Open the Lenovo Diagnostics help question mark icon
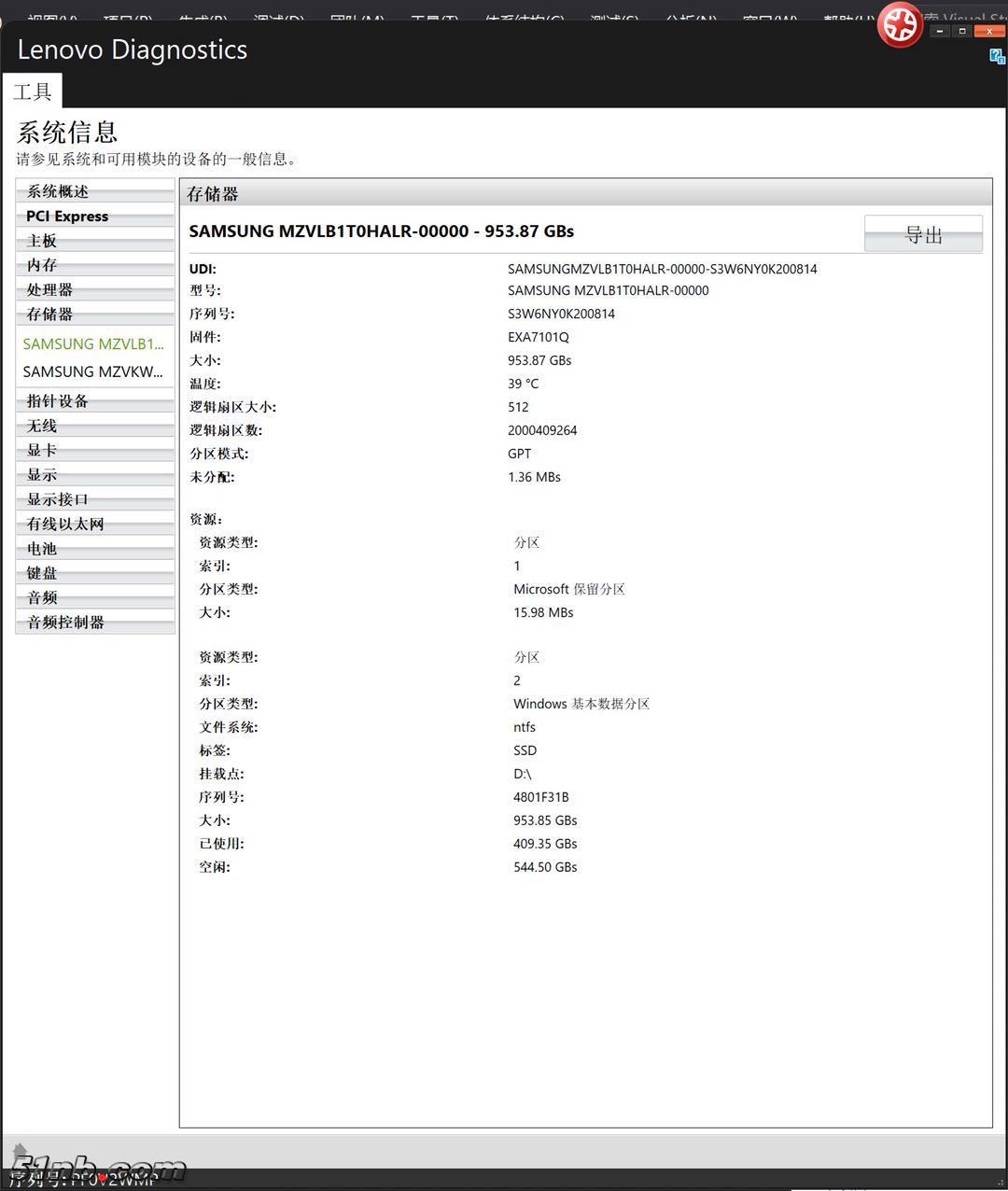1008x1191 pixels. (x=995, y=57)
